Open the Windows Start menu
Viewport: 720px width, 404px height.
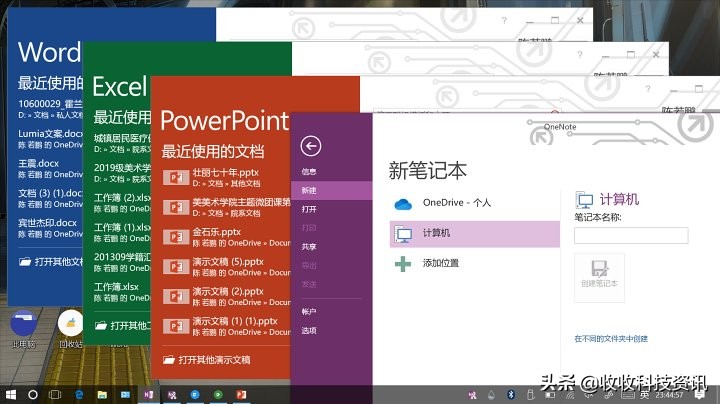10,395
